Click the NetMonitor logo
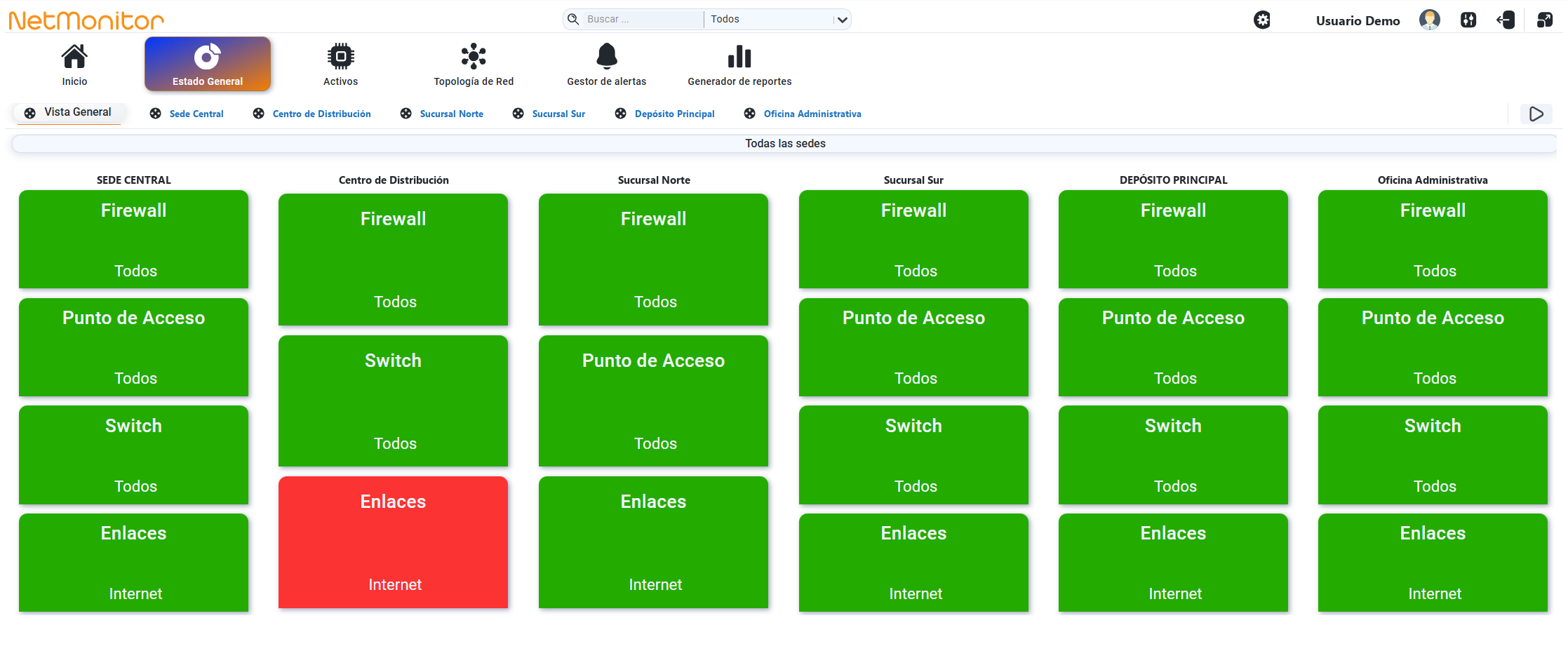The image size is (1568, 651). [86, 20]
